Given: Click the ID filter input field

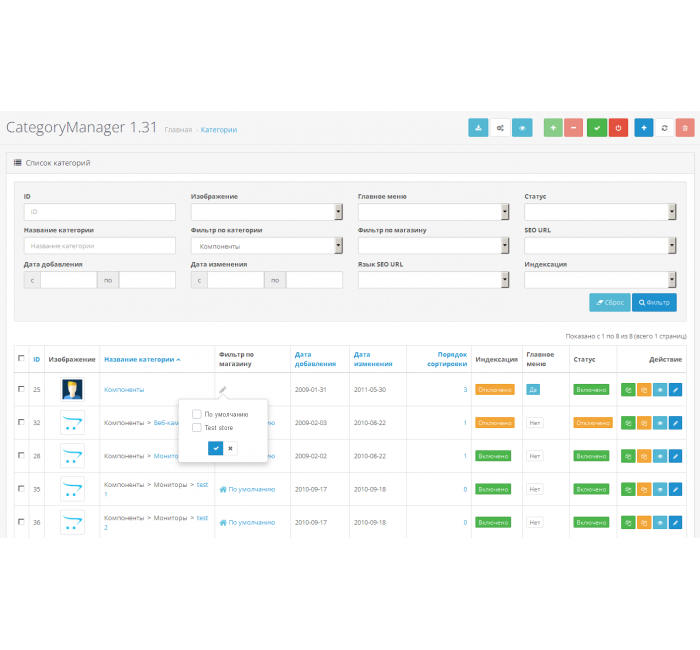Looking at the screenshot, I should [x=100, y=212].
